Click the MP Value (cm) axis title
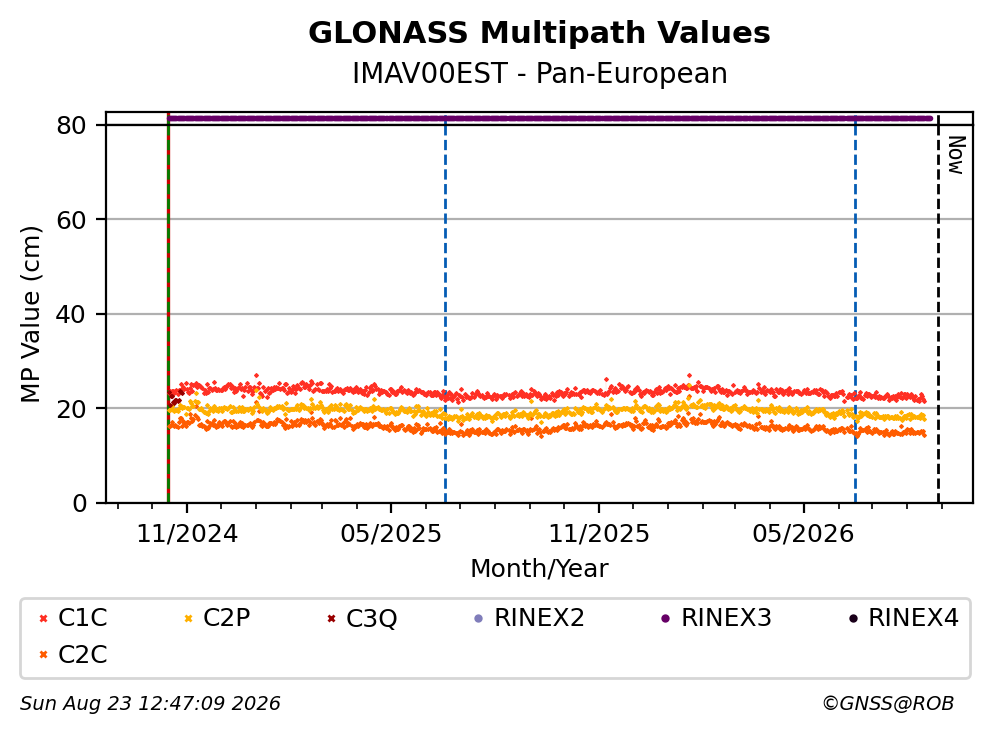This screenshot has height=734, width=993. [x=30, y=314]
